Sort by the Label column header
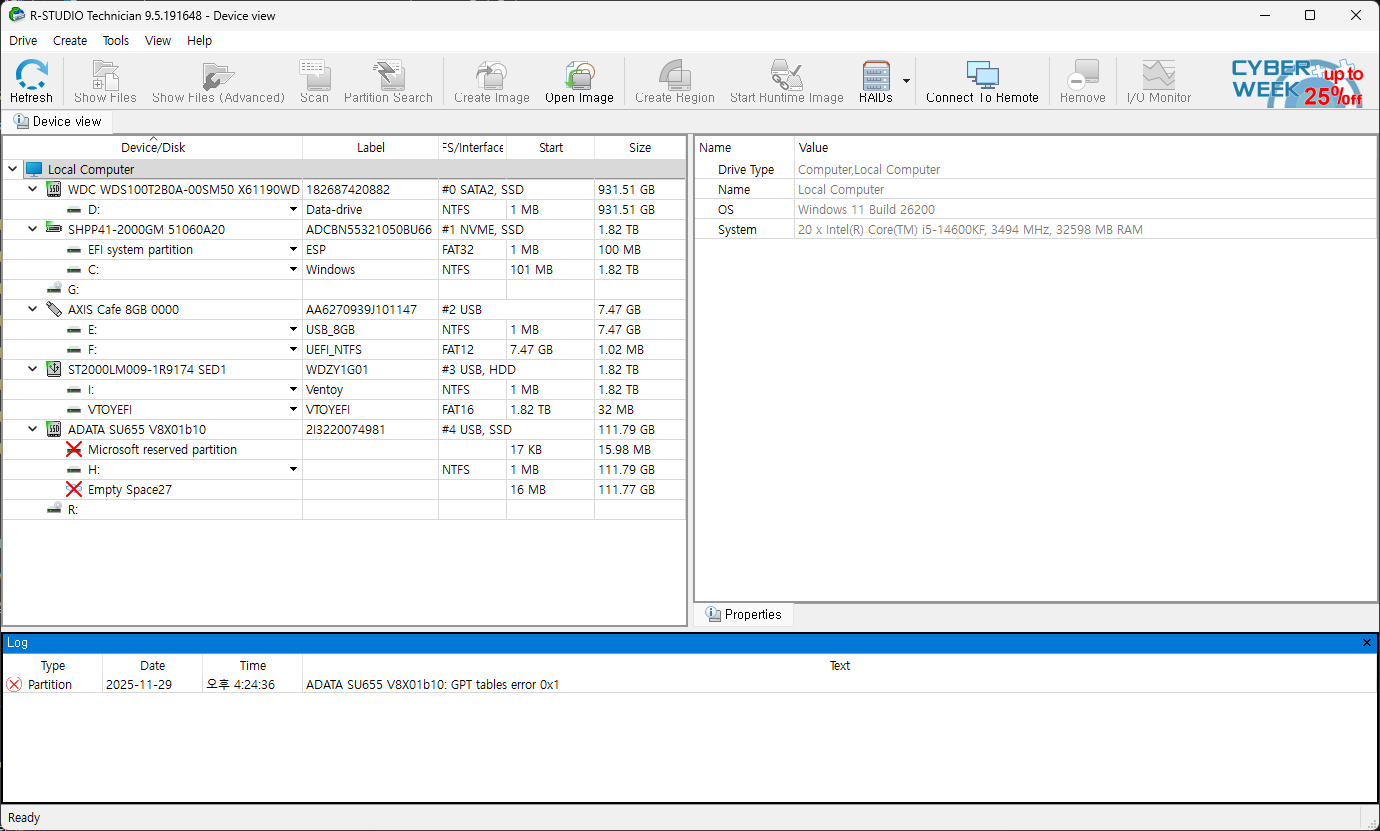The width and height of the screenshot is (1380, 831). click(x=371, y=148)
